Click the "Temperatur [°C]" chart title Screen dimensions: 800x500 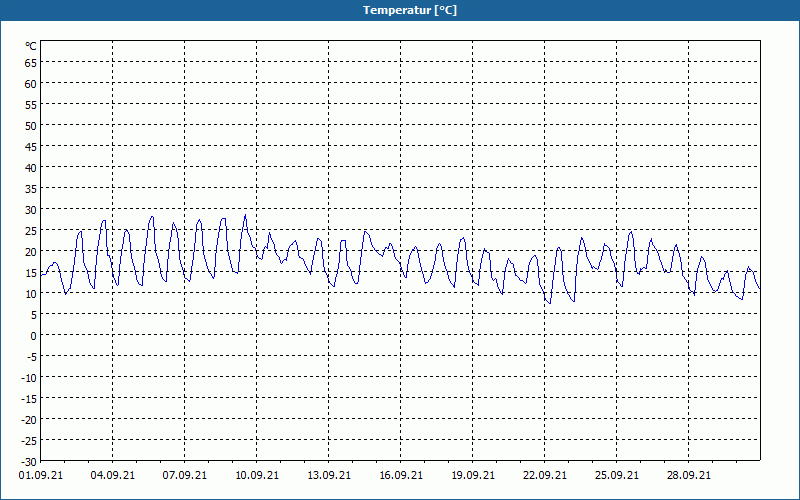(410, 10)
